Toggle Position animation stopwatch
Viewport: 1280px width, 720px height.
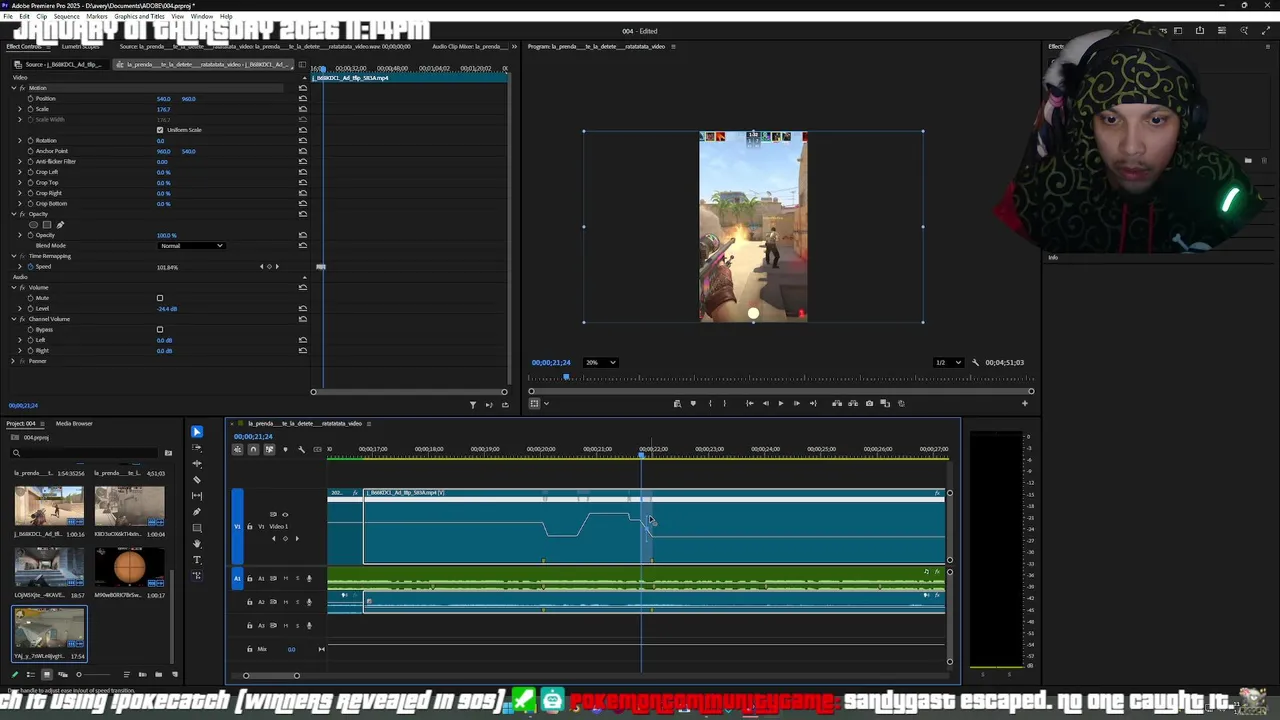pyautogui.click(x=30, y=99)
